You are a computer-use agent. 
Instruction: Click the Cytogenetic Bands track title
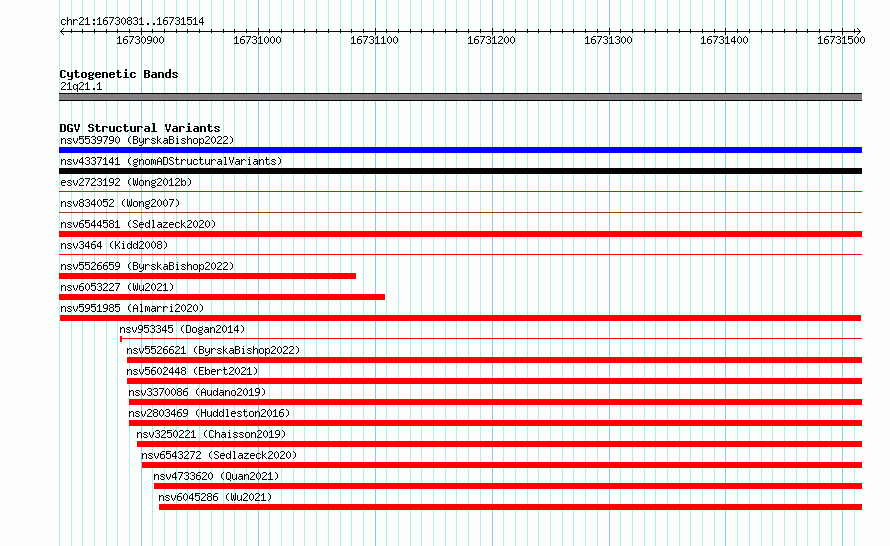pyautogui.click(x=119, y=74)
